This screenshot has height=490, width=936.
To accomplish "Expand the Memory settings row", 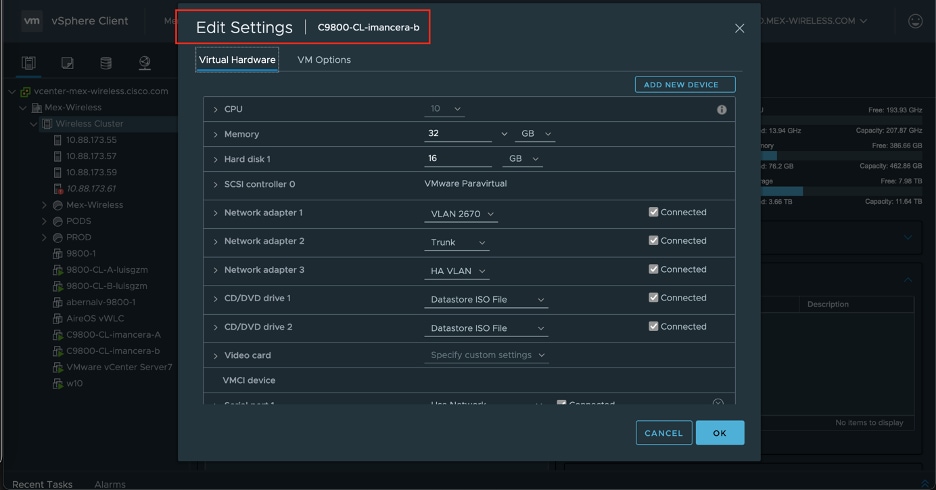I will 215,135.
